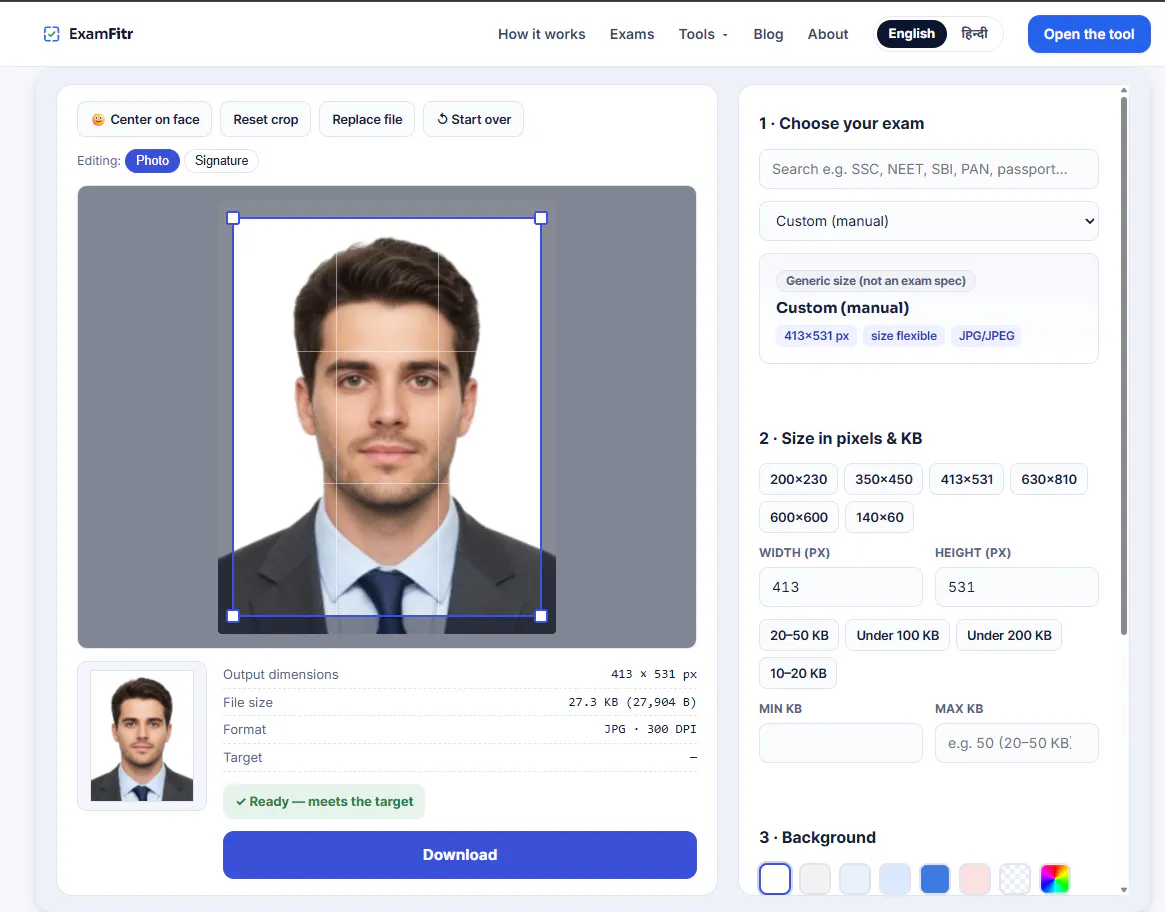Click the output preview thumbnail
The image size is (1165, 912).
(142, 736)
